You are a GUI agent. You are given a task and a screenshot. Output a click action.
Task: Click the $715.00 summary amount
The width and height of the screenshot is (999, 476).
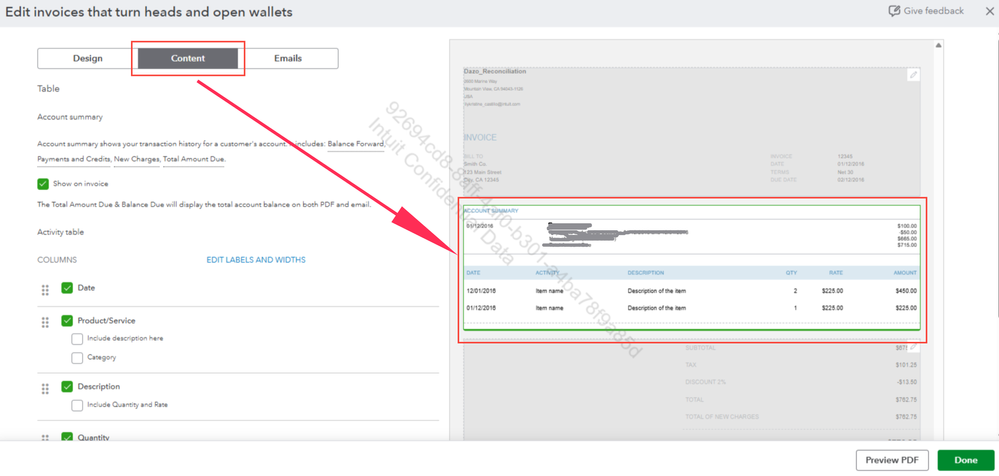tap(907, 245)
